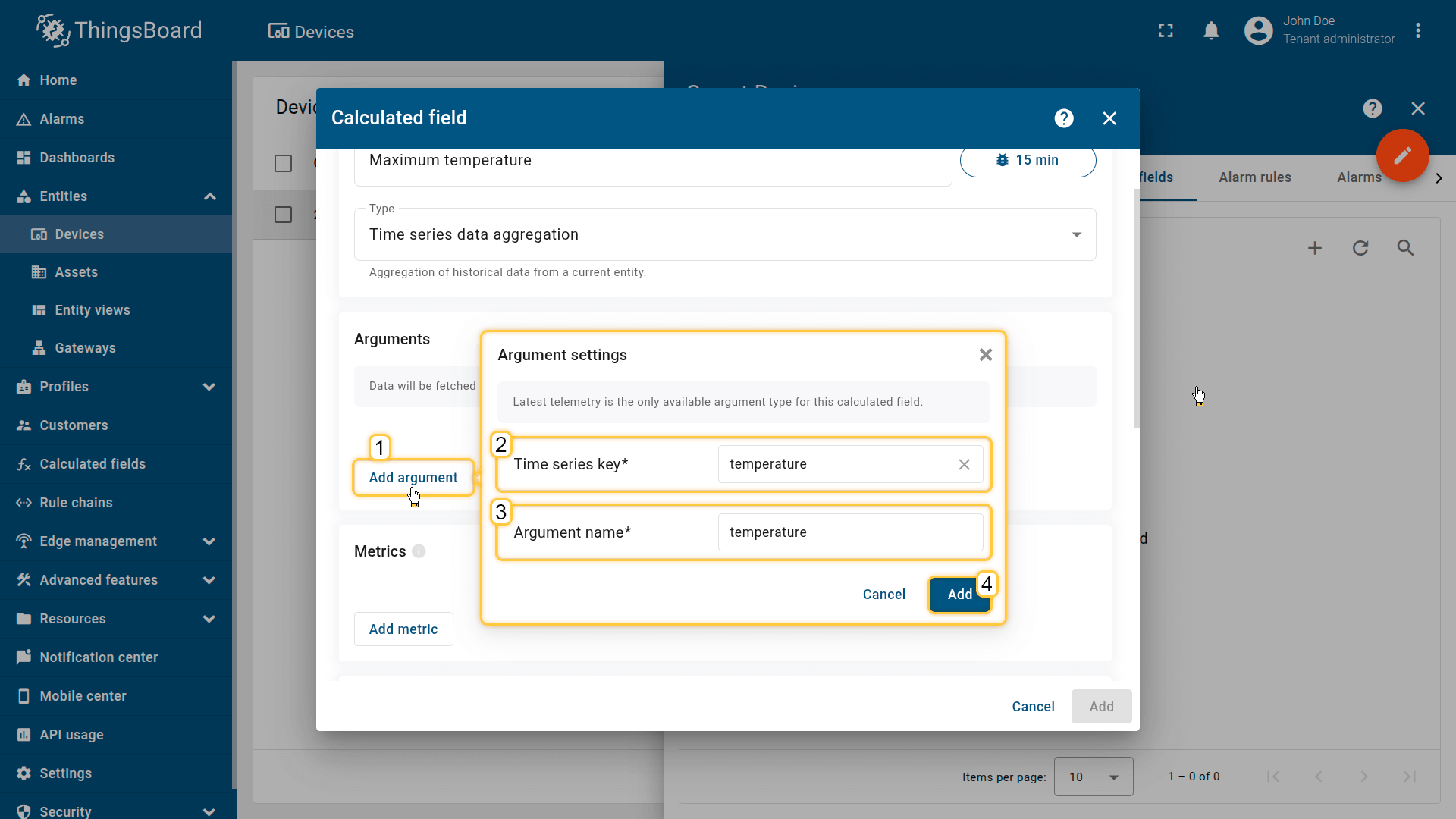Screen dimensions: 1456x819
Task: Collapse the Entities menu section
Action: click(x=210, y=197)
